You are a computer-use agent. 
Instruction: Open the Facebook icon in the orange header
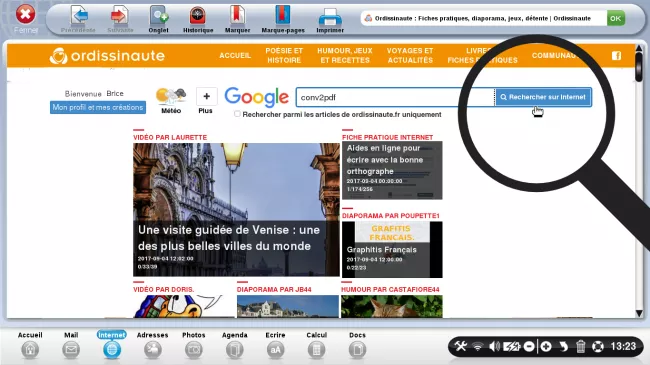[x=616, y=56]
